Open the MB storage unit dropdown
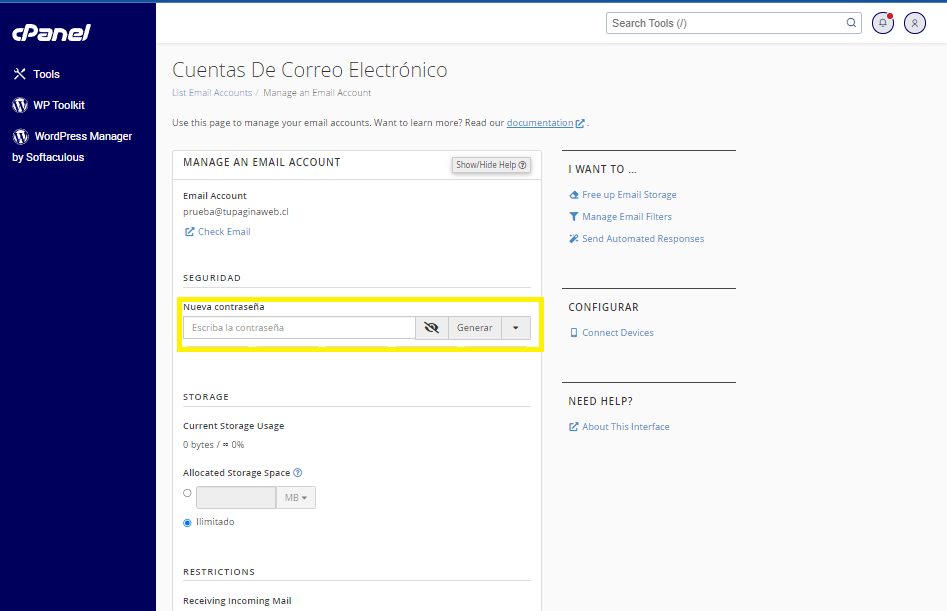The width and height of the screenshot is (947, 611). coord(296,498)
